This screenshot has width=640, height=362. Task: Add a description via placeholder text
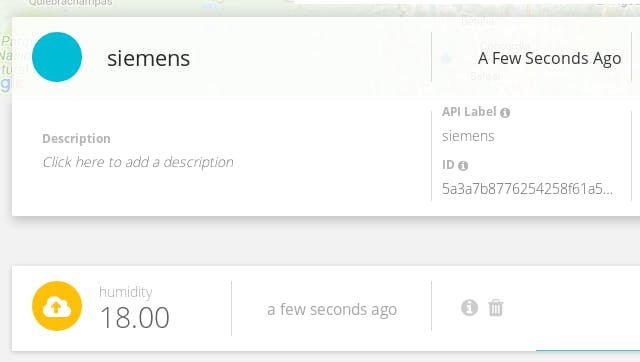138,162
